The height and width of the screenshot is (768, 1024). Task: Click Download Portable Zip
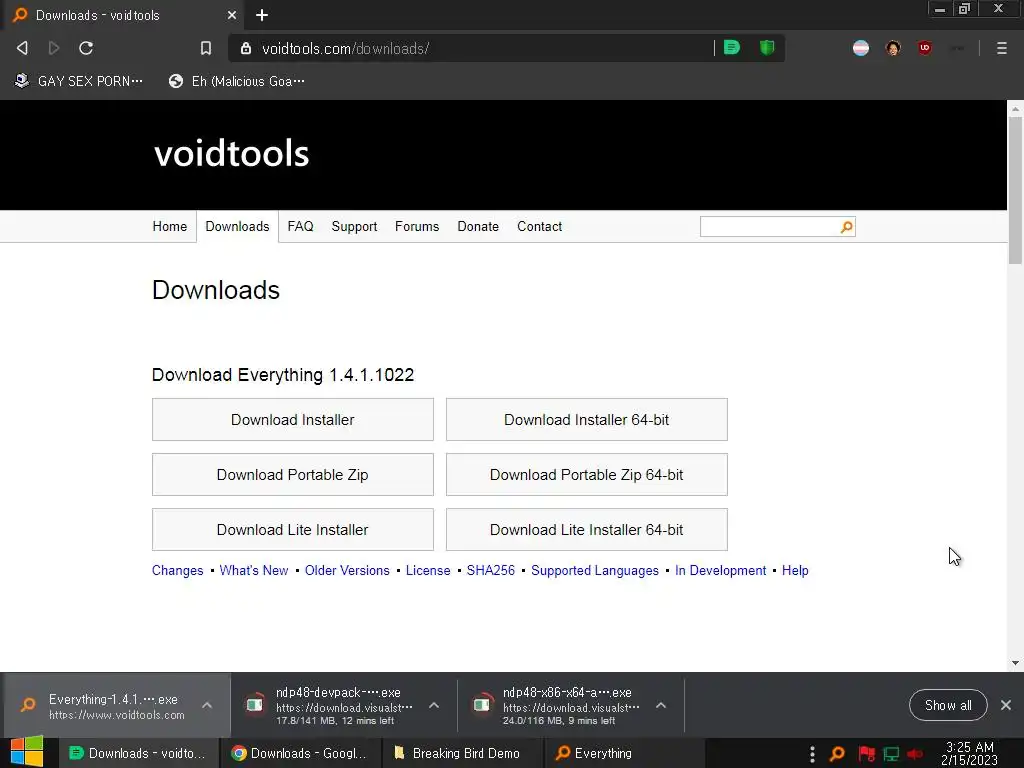click(x=293, y=474)
